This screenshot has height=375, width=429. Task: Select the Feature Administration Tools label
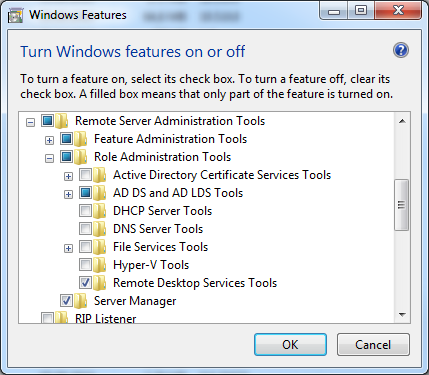pyautogui.click(x=170, y=139)
